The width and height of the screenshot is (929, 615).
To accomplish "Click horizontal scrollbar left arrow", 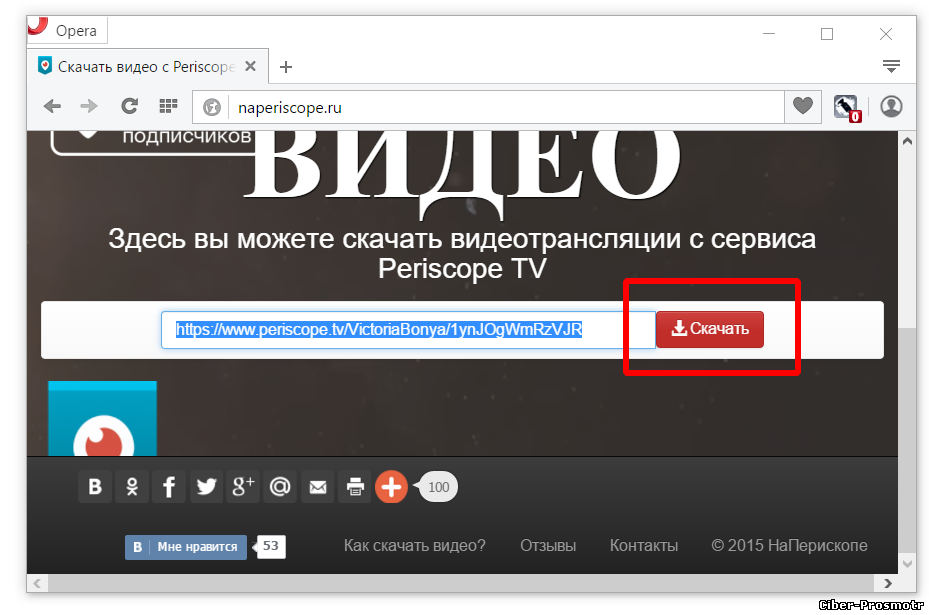I will [x=37, y=583].
